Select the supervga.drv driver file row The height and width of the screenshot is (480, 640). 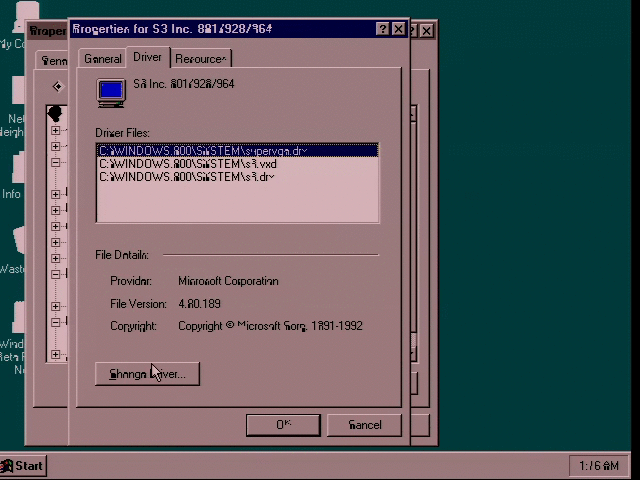pyautogui.click(x=238, y=151)
